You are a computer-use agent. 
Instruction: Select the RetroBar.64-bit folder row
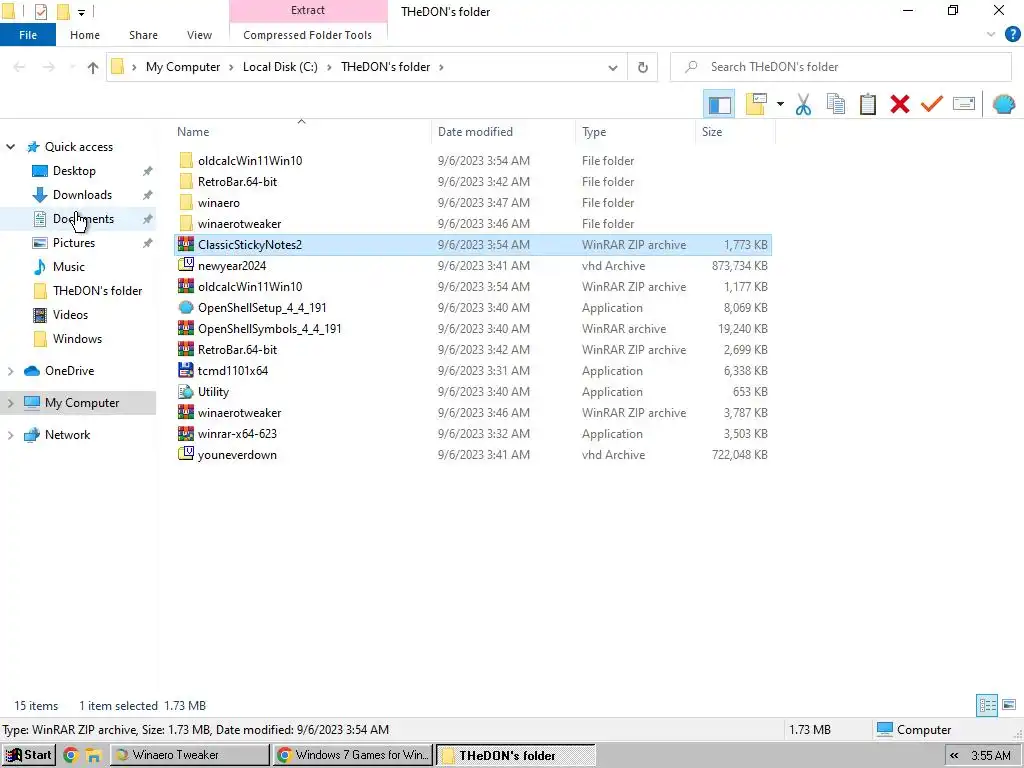(x=473, y=182)
